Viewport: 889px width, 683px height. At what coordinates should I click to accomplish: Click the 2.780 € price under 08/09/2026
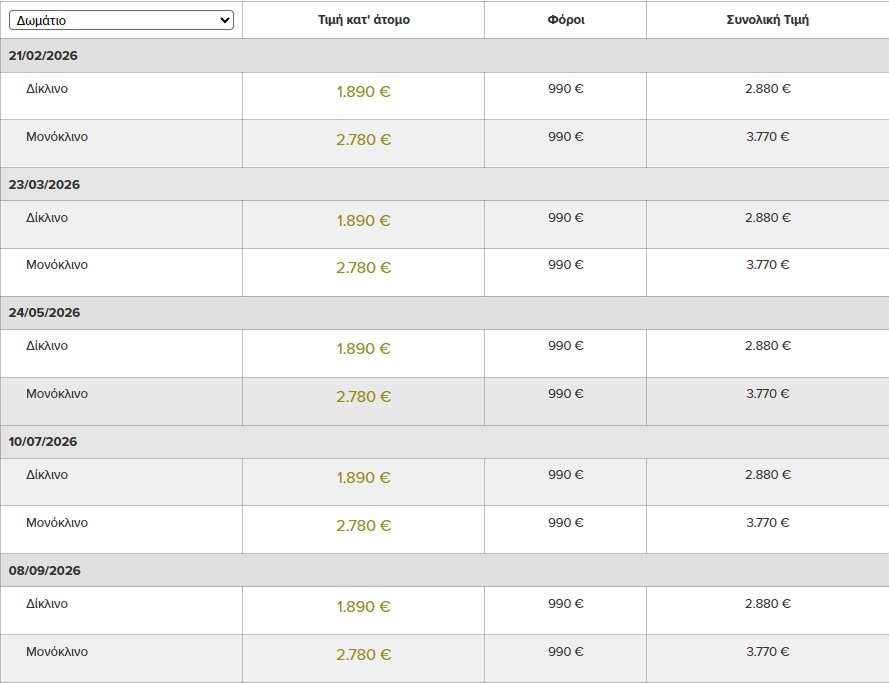(363, 655)
